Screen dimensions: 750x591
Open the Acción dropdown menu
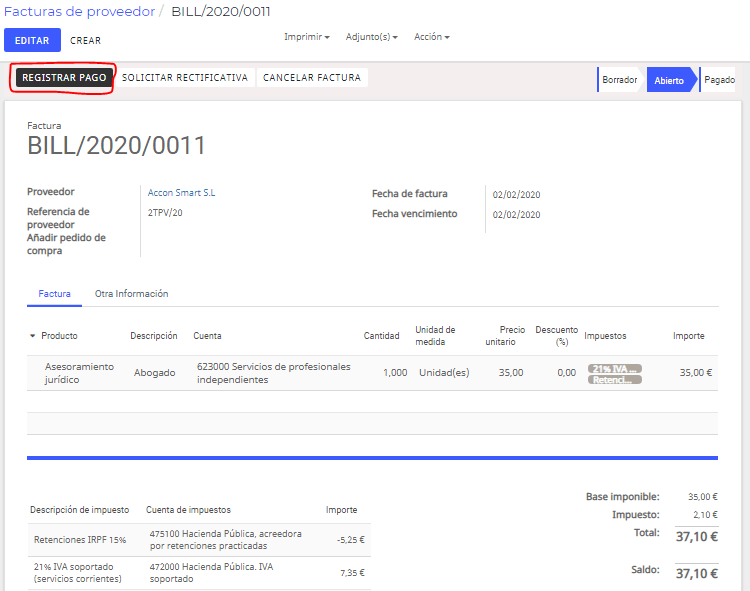click(431, 37)
